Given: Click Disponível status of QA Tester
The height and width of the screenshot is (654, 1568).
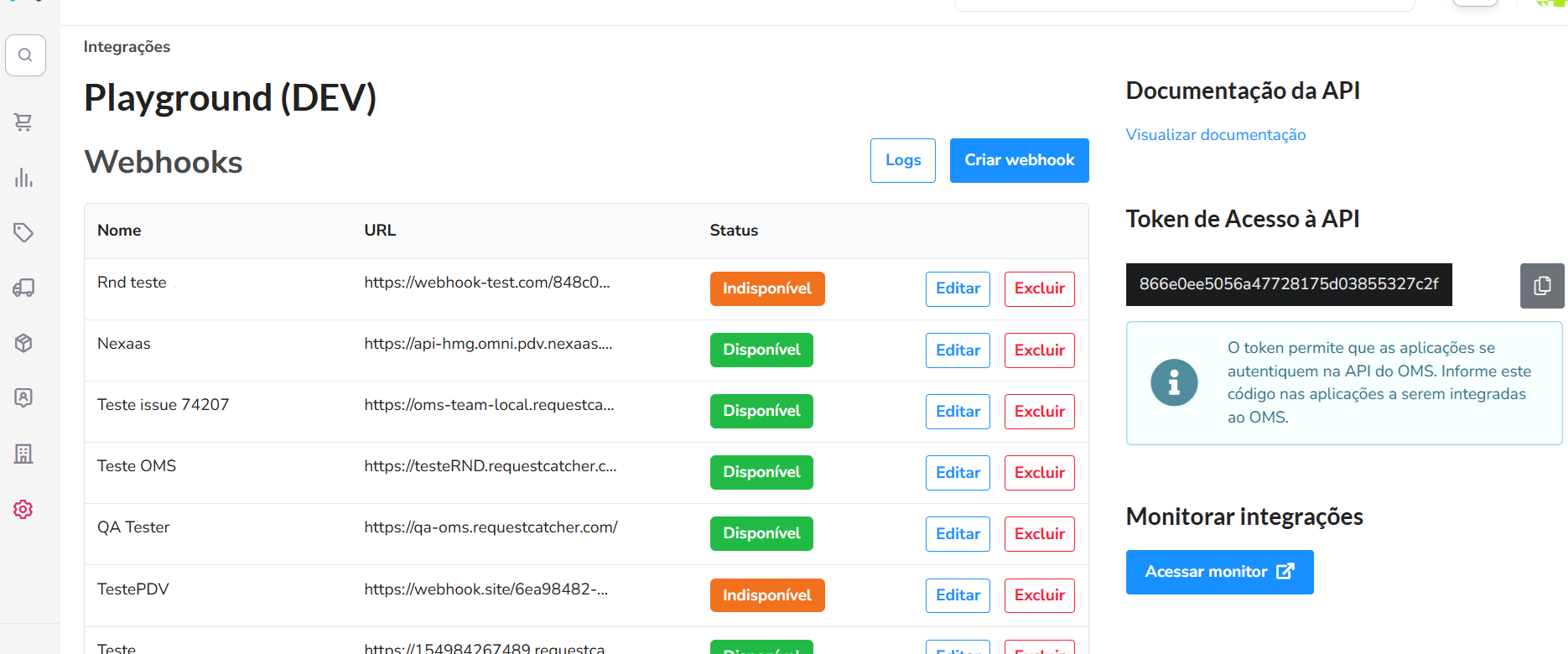Looking at the screenshot, I should 761,534.
